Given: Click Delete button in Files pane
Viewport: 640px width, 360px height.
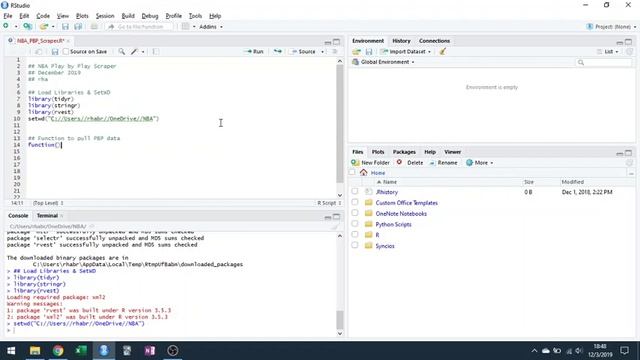Looking at the screenshot, I should pos(410,162).
